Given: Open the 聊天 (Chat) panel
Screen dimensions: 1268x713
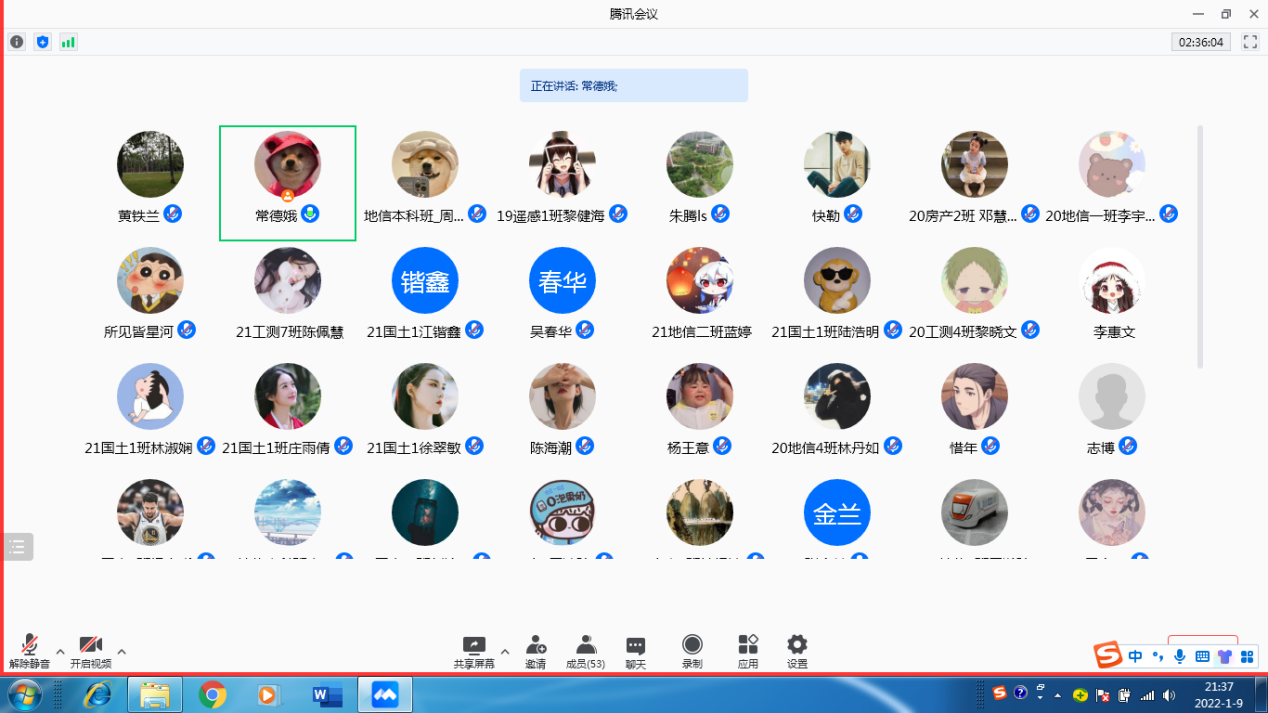Looking at the screenshot, I should coord(635,651).
